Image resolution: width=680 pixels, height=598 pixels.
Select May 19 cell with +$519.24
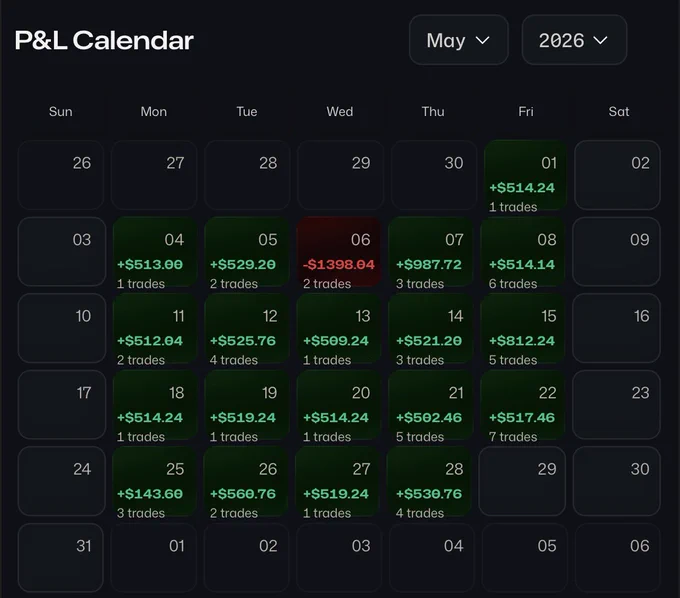pos(247,405)
